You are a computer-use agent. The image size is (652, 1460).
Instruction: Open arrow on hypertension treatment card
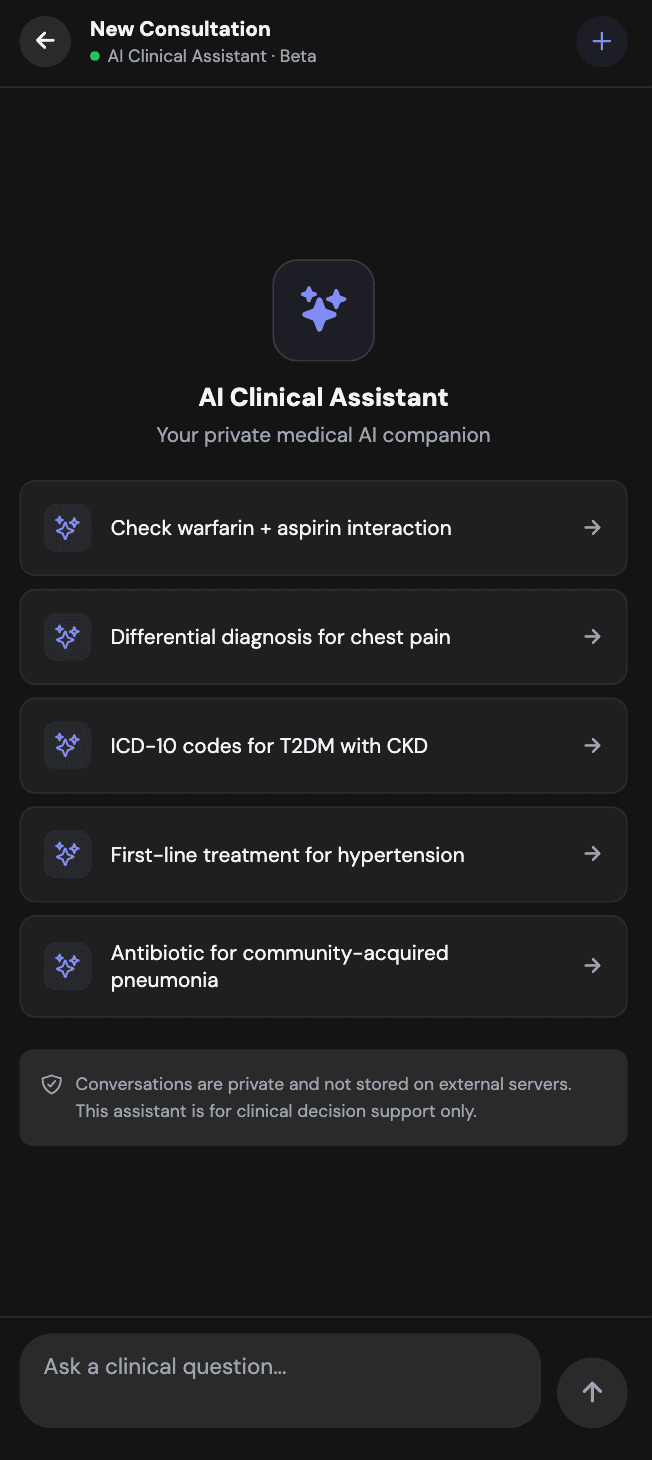[593, 854]
